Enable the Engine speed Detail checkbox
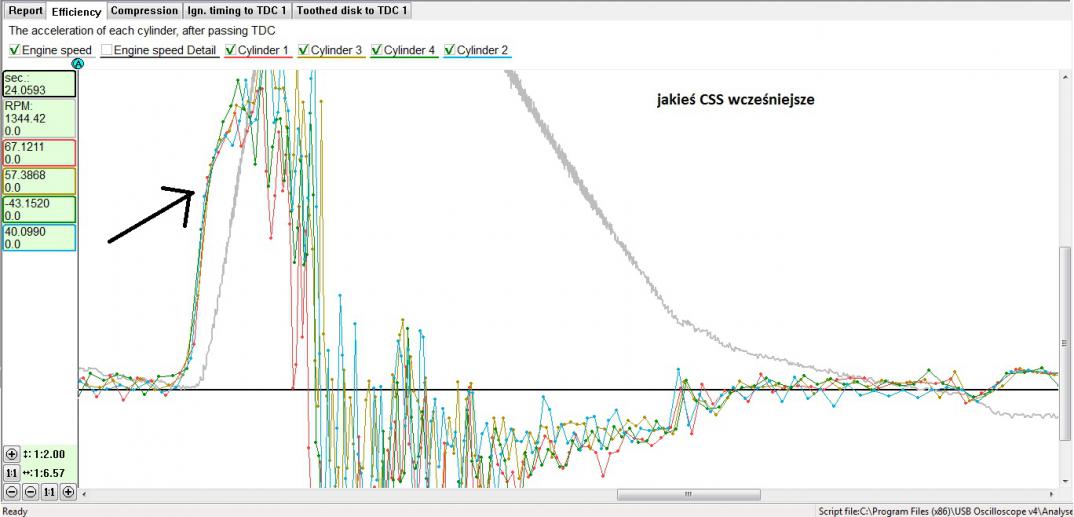1074x517 pixels. 107,50
